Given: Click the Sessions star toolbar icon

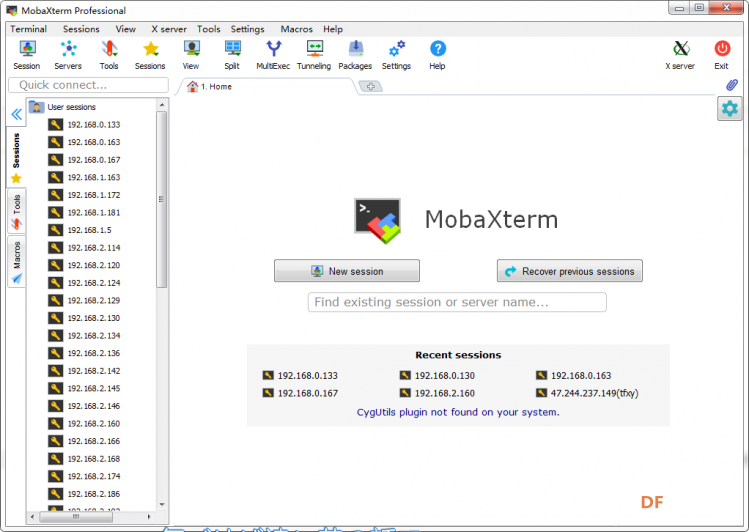Looking at the screenshot, I should coord(150,55).
